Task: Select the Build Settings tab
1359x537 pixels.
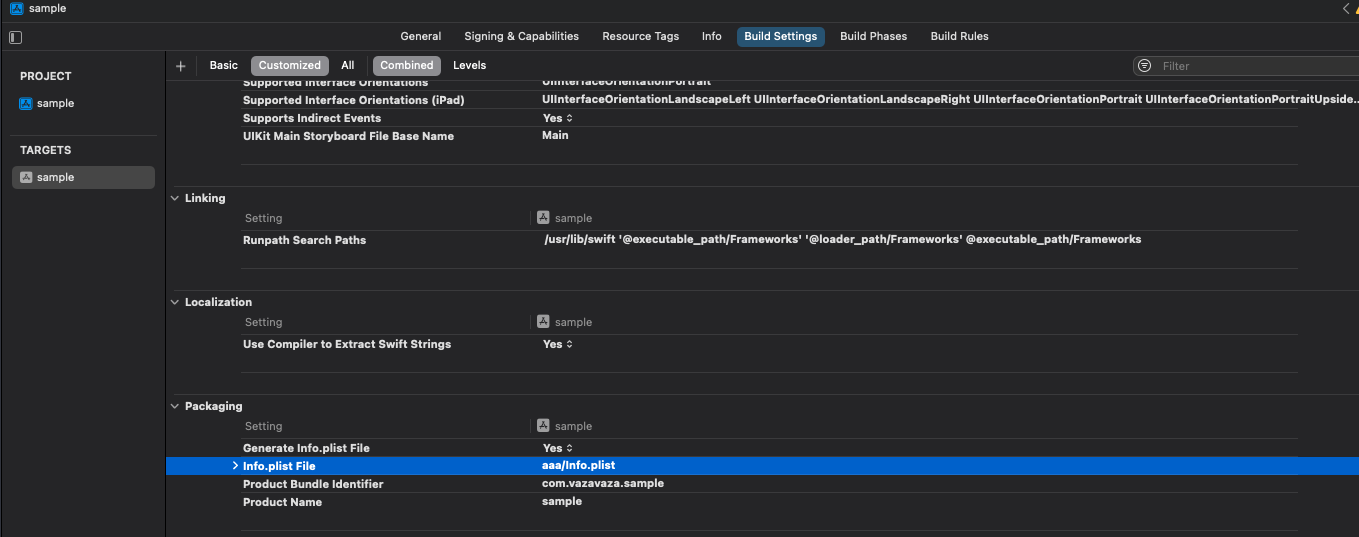Action: [x=781, y=36]
